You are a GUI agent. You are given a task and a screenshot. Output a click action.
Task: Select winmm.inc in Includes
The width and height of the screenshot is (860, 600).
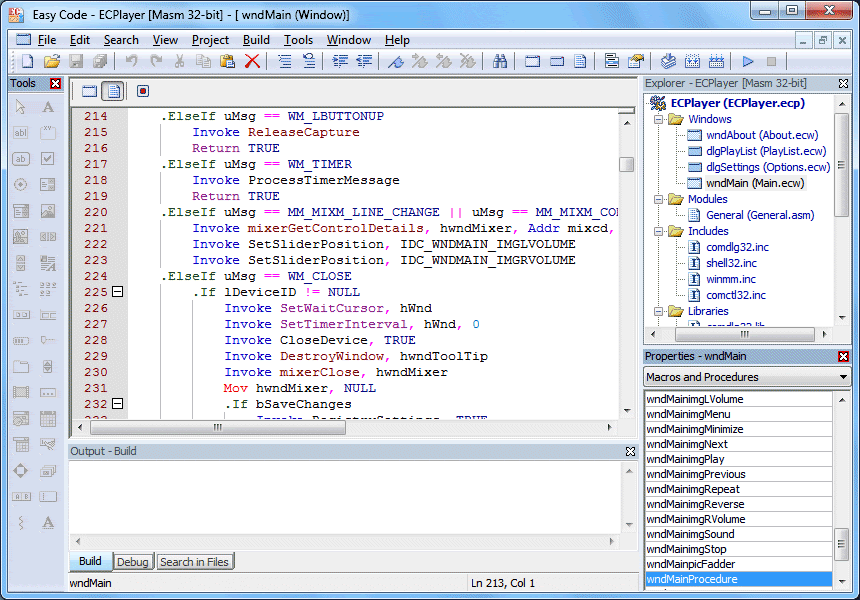point(731,279)
